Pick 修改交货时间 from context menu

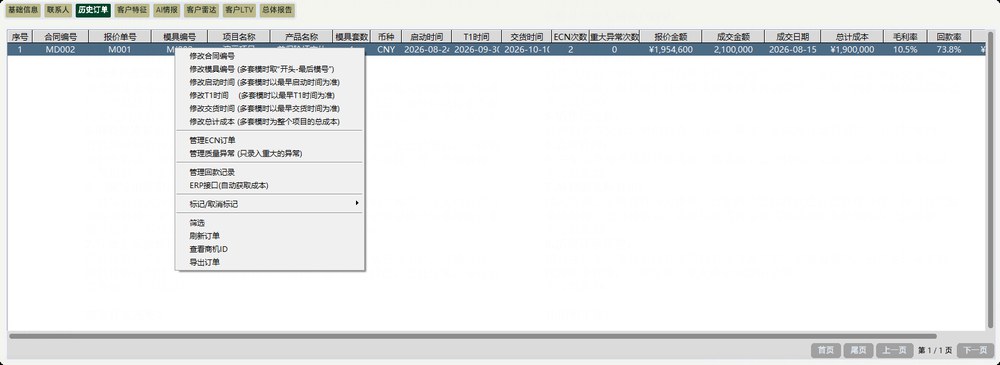pyautogui.click(x=270, y=108)
